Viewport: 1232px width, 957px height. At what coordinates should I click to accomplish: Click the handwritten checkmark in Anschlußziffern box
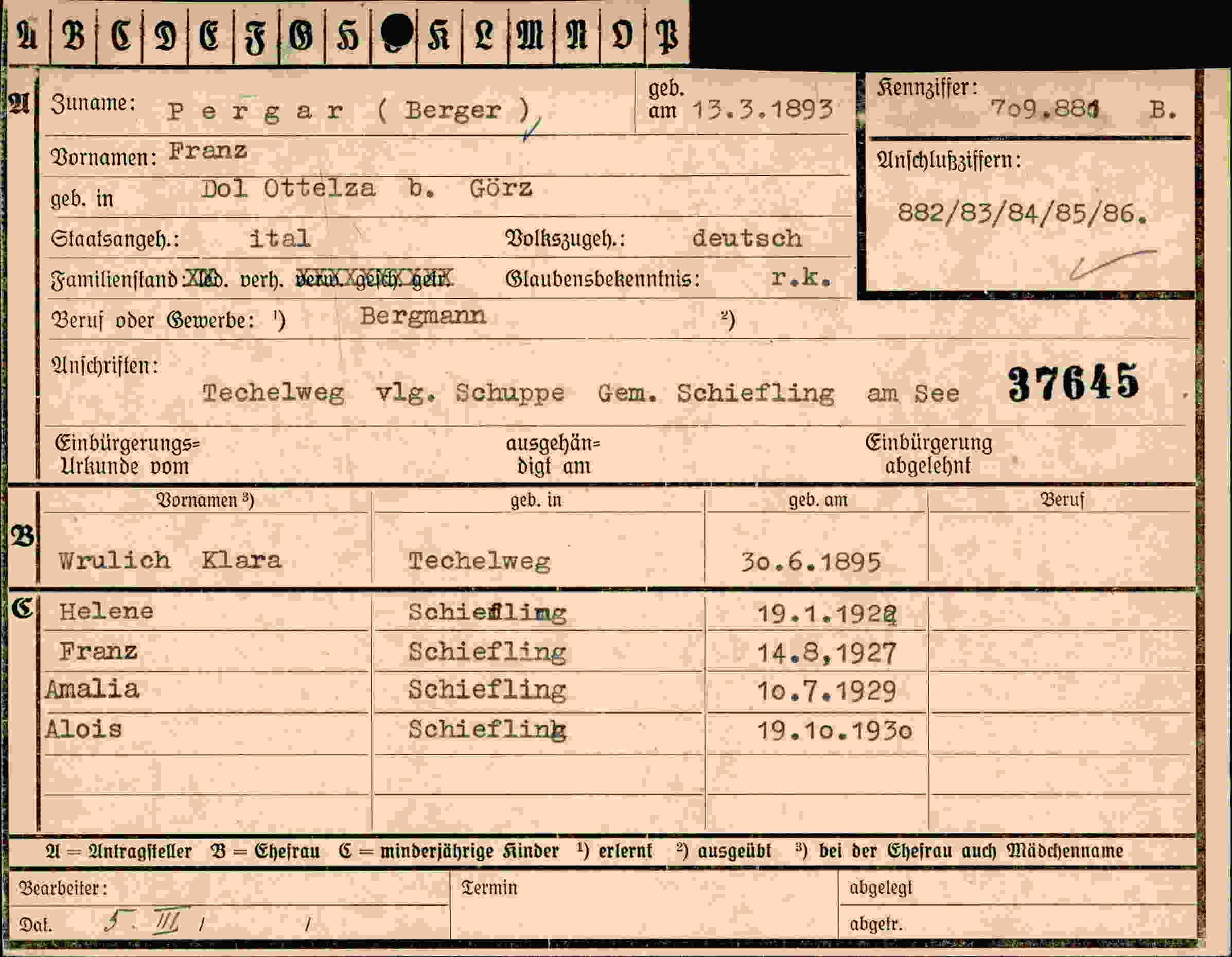[x=1113, y=265]
